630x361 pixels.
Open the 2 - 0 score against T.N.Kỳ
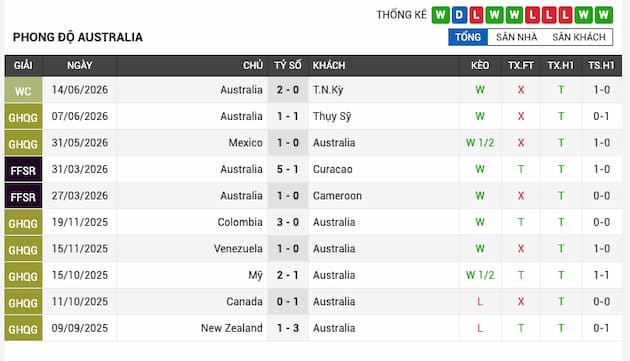(x=288, y=90)
